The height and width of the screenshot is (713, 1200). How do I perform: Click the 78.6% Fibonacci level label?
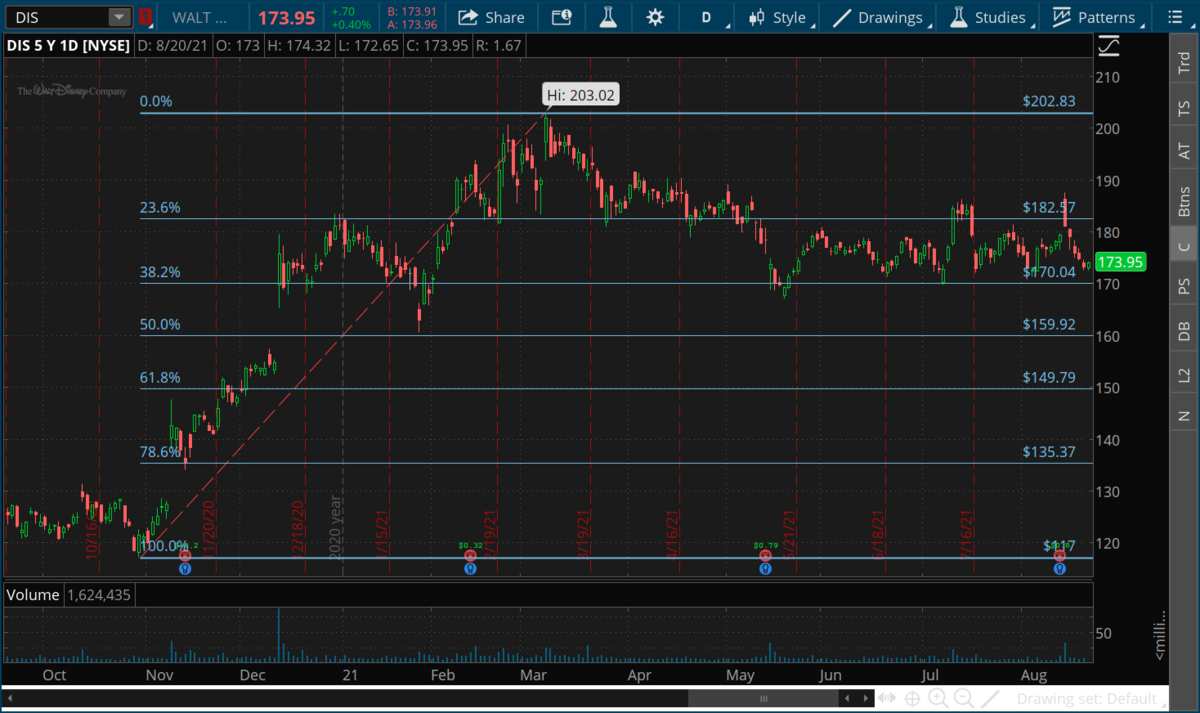point(159,452)
